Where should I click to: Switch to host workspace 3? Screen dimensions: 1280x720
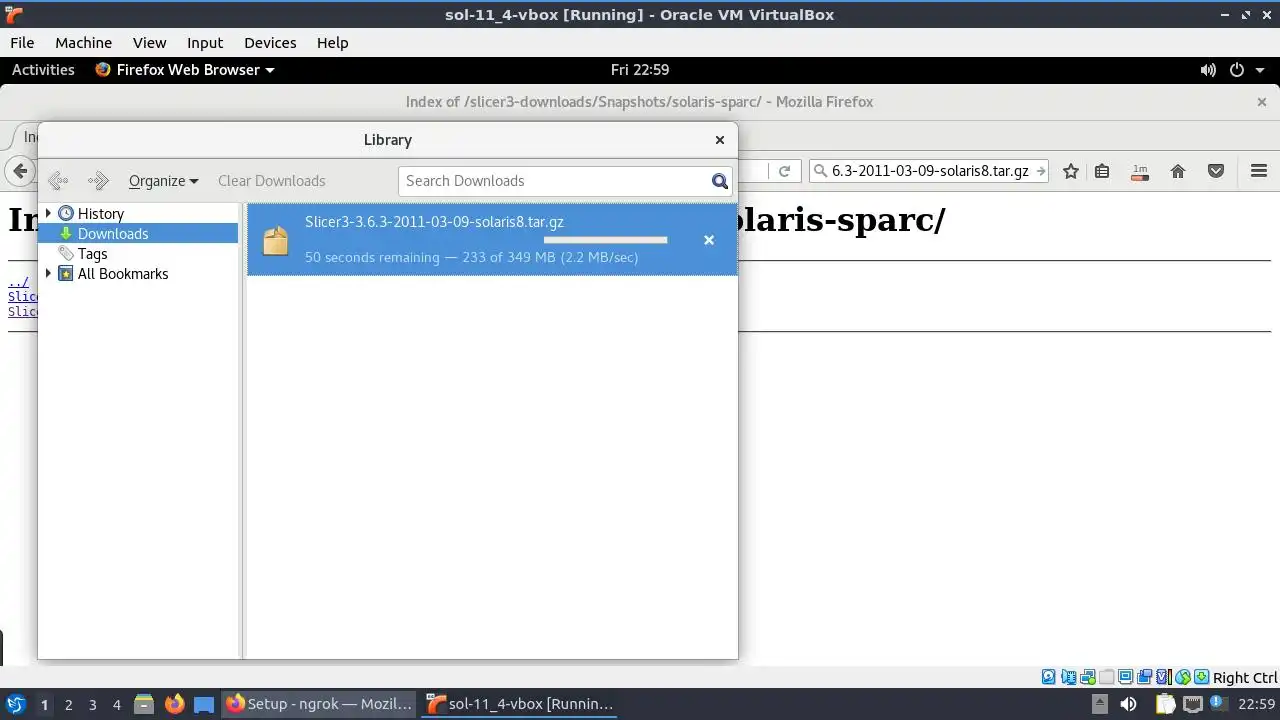point(92,704)
